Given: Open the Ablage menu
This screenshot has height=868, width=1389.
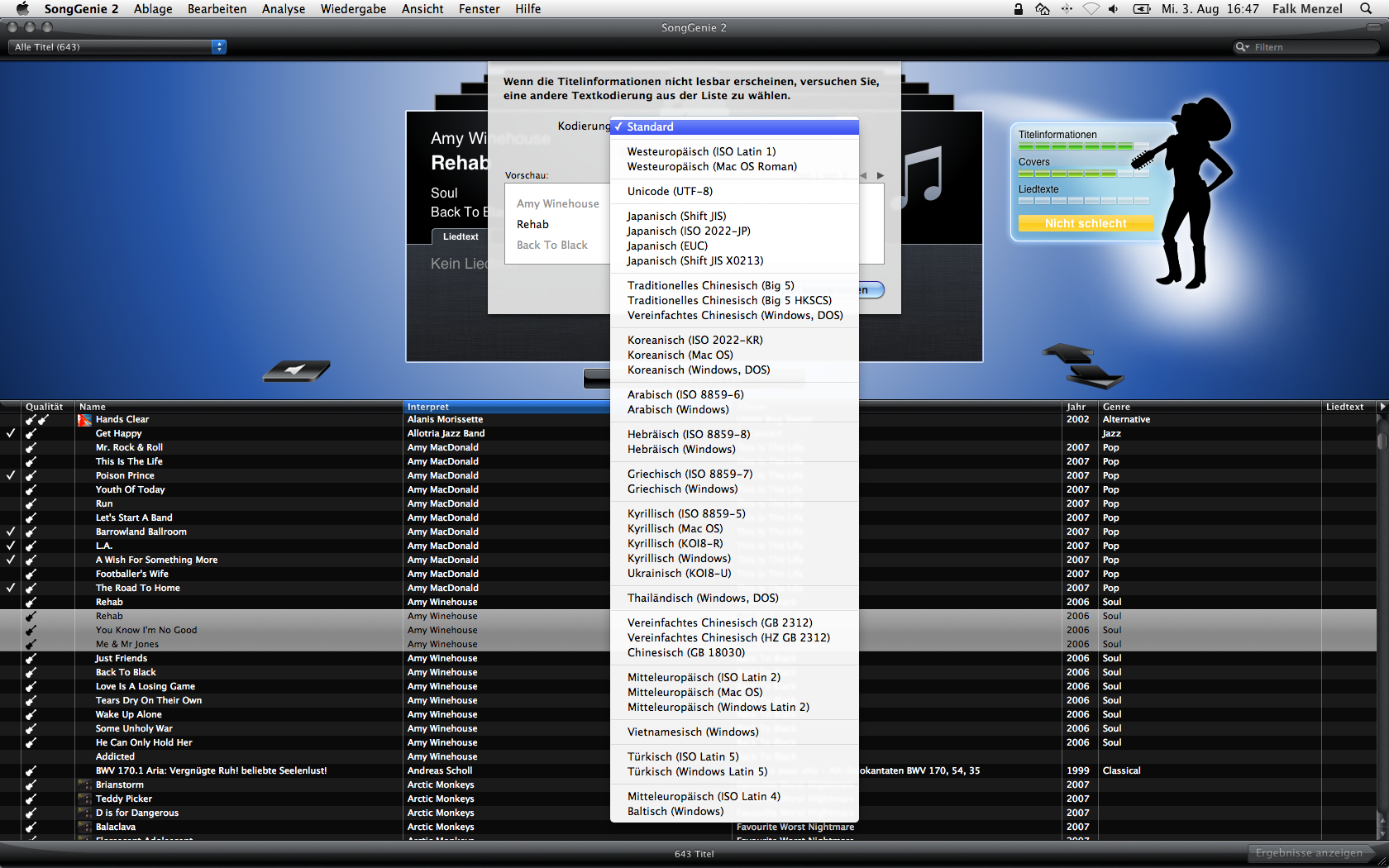Looking at the screenshot, I should click(153, 9).
